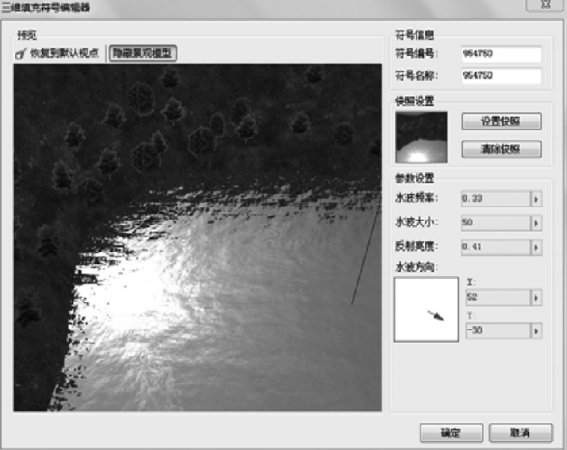The height and width of the screenshot is (450, 567).
Task: Toggle the 隐藏景观模型 button
Action: point(142,54)
